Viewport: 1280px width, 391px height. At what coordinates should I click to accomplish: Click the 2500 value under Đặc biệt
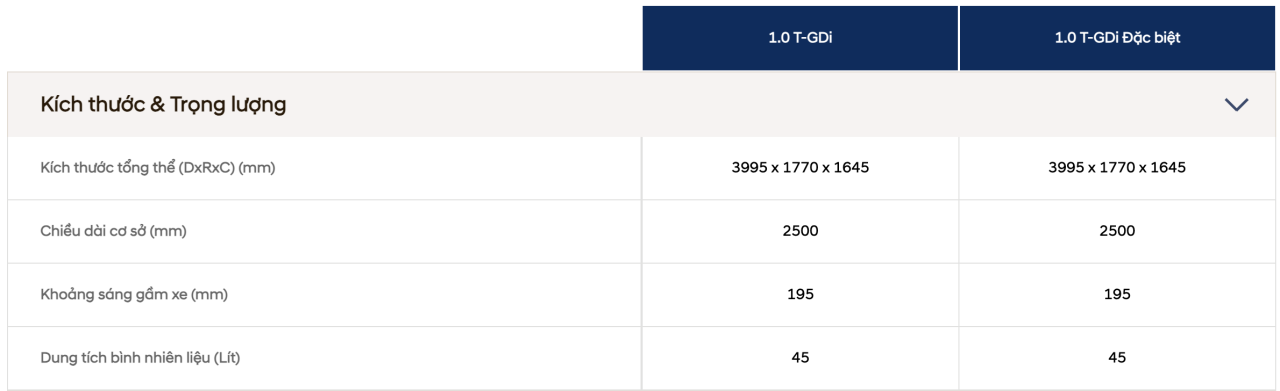1117,231
